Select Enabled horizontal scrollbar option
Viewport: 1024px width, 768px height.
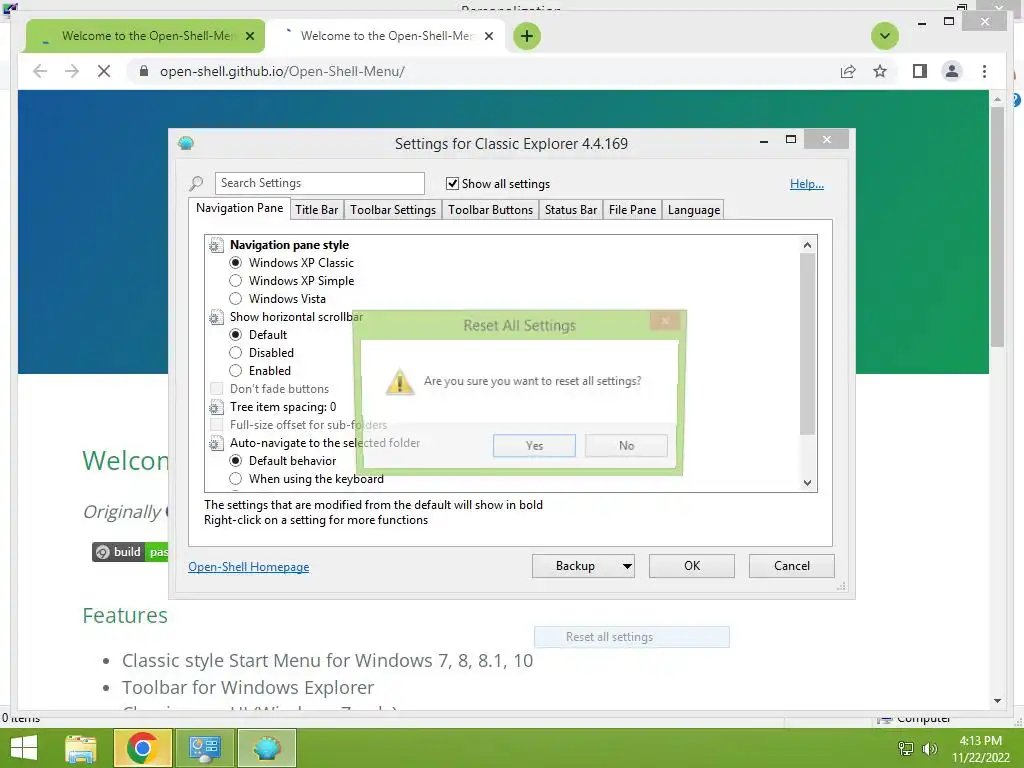pyautogui.click(x=235, y=371)
